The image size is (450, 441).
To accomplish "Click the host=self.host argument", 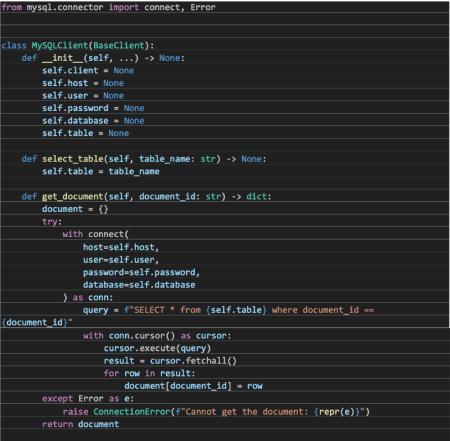I will (121, 247).
